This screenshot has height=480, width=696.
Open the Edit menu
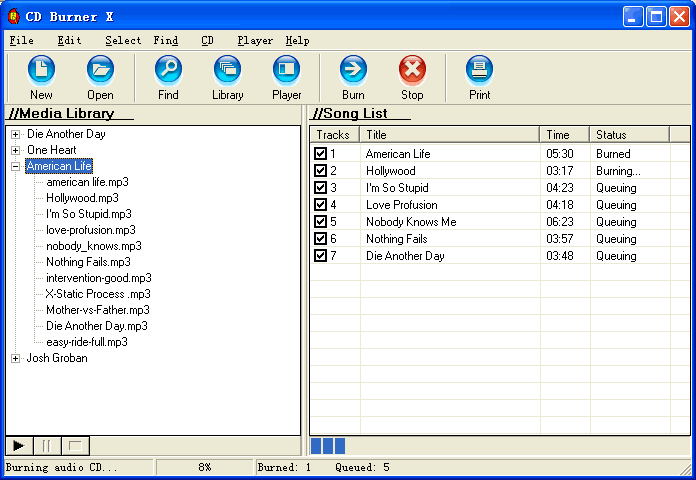(69, 40)
